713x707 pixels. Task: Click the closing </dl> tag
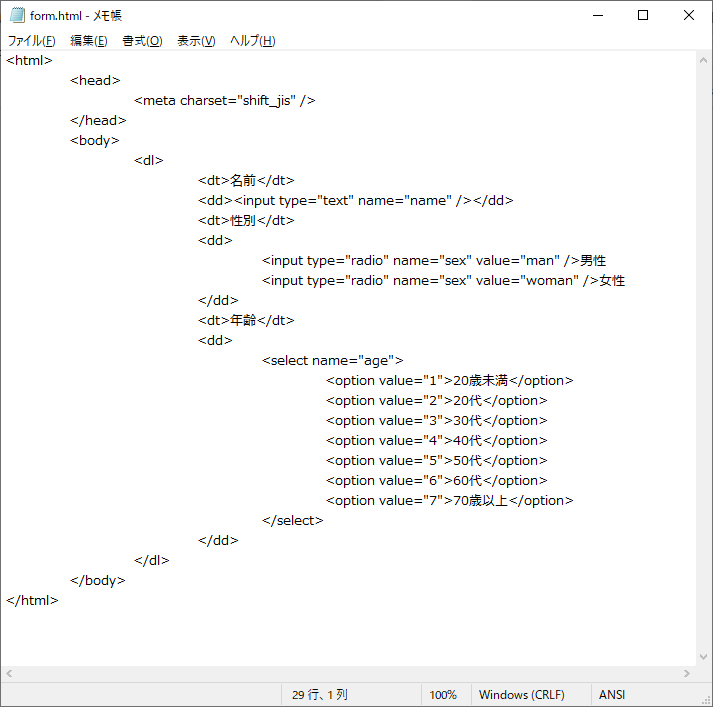pyautogui.click(x=151, y=561)
